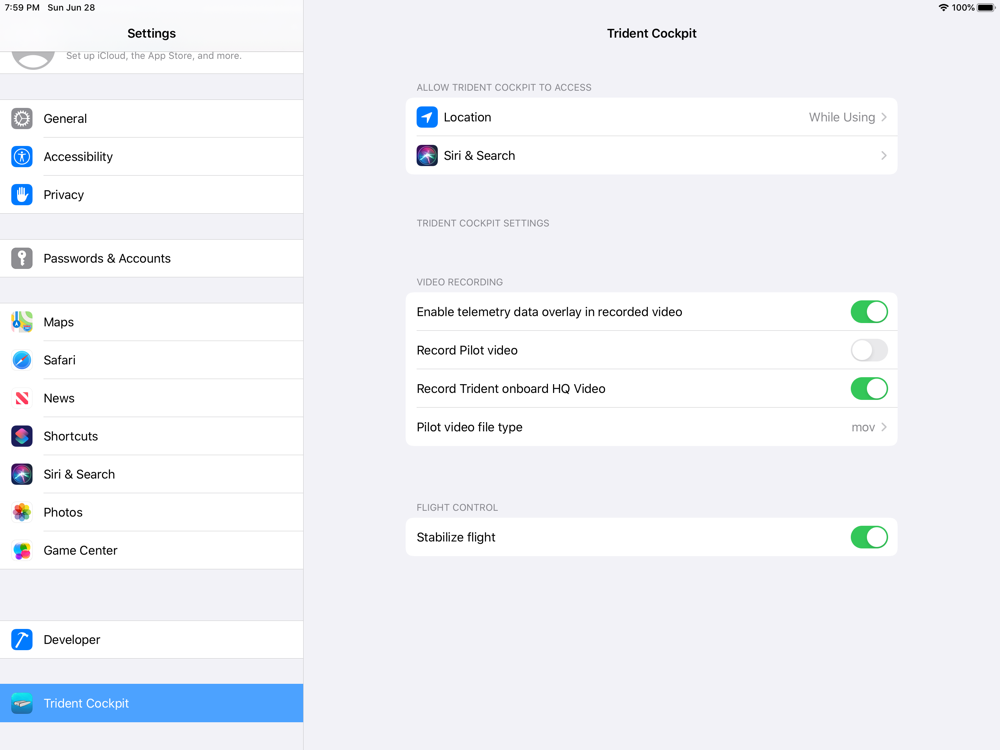Tap the Maps app icon
Image resolution: width=1000 pixels, height=750 pixels.
pyautogui.click(x=22, y=322)
